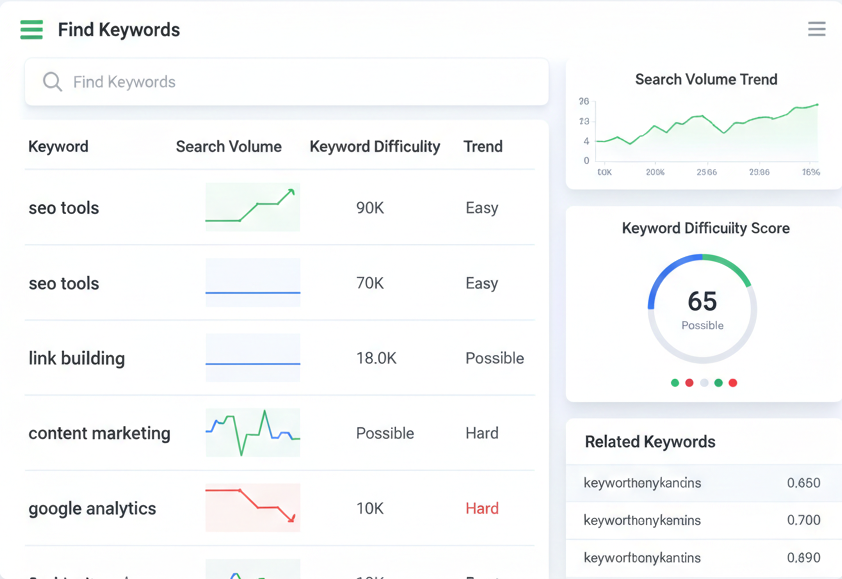842x579 pixels.
Task: Click the flat blue sparkline for link building
Action: 252,358
